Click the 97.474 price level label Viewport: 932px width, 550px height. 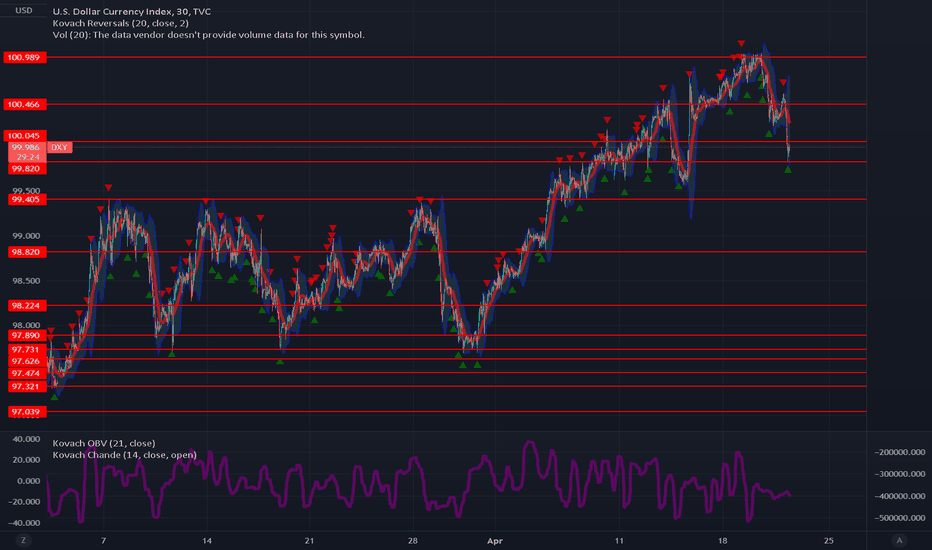coord(27,373)
